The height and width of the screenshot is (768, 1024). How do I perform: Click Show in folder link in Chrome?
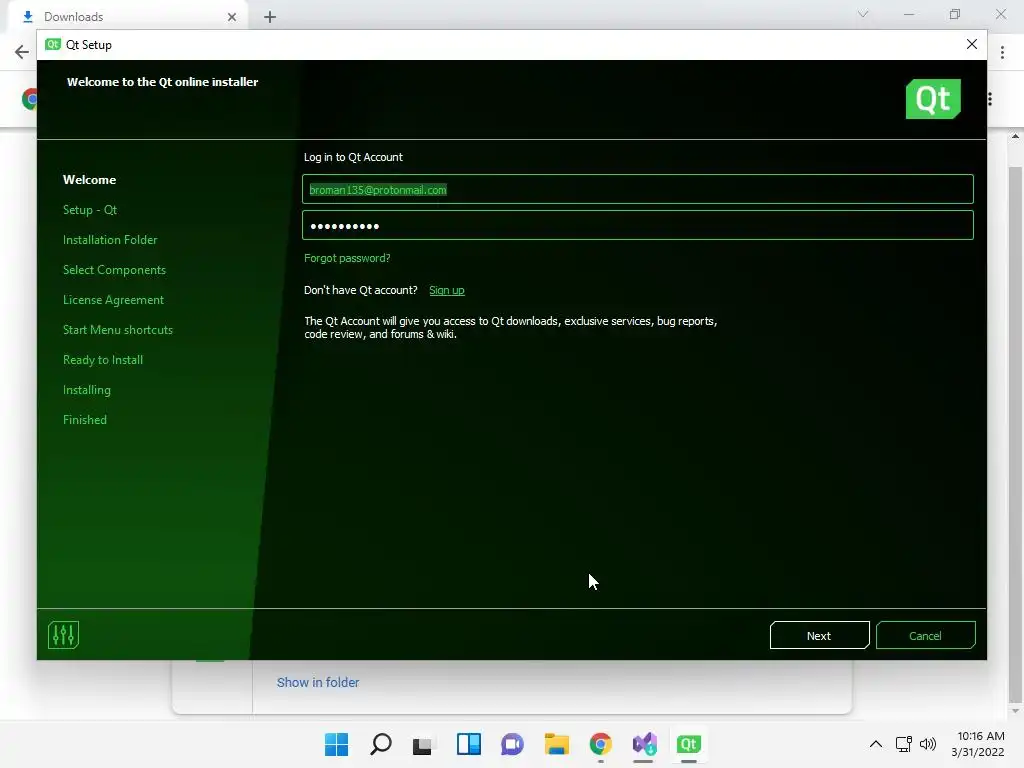pos(318,682)
